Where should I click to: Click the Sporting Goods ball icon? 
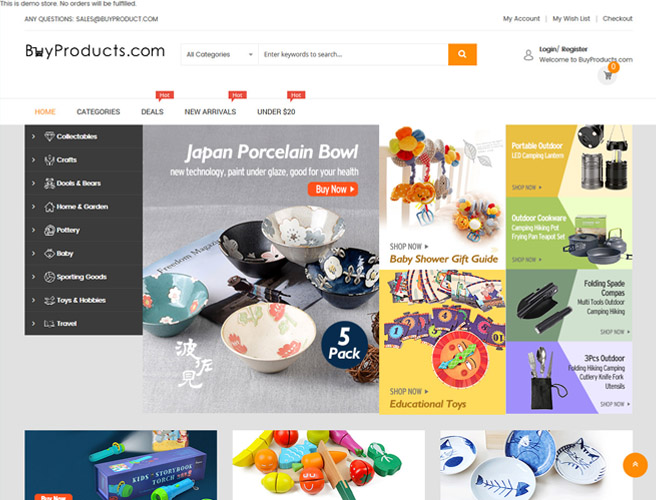click(49, 277)
